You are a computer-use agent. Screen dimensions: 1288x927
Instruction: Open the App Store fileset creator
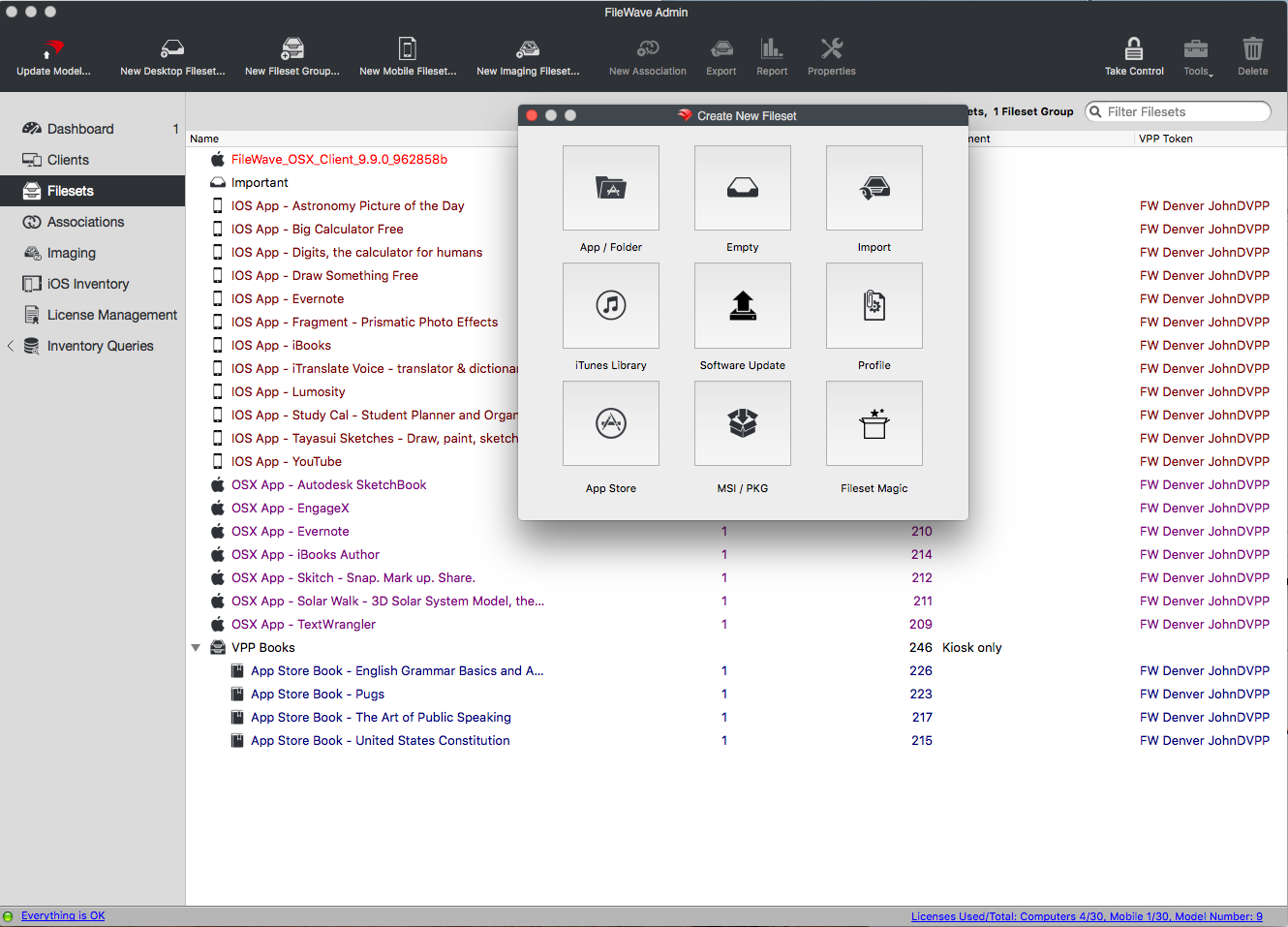click(x=610, y=423)
